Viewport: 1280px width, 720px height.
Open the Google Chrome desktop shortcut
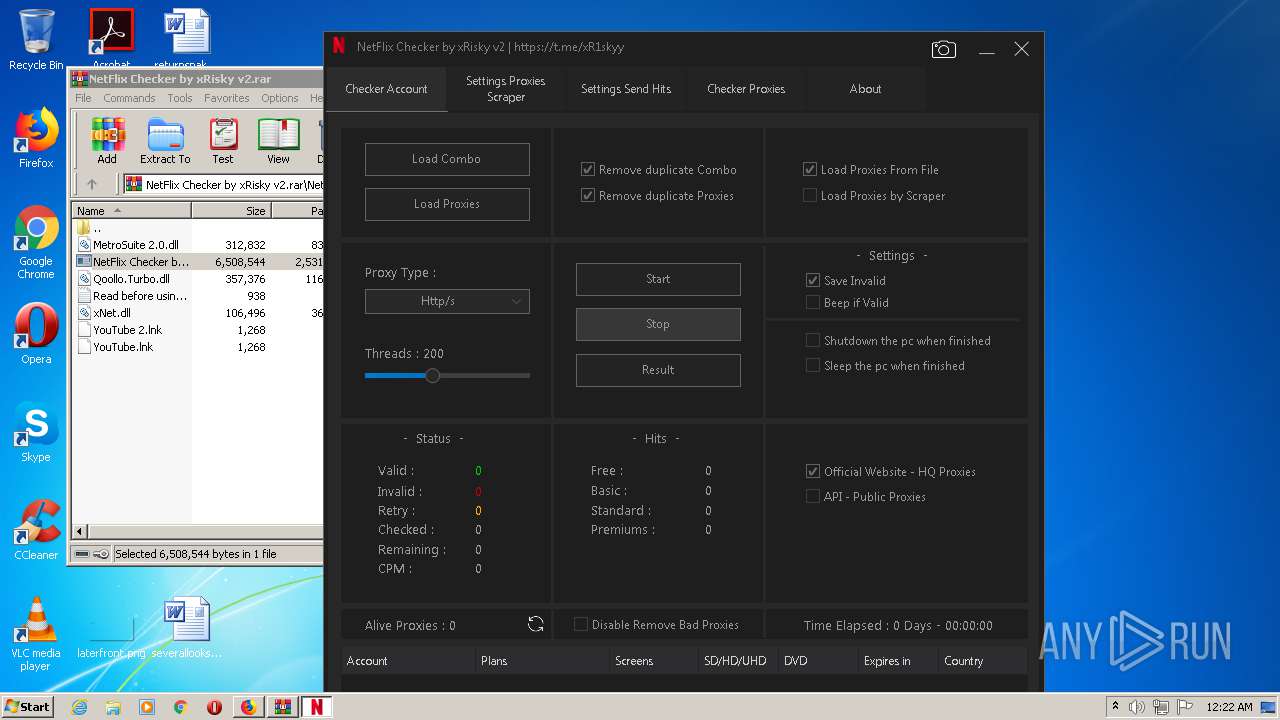(36, 243)
